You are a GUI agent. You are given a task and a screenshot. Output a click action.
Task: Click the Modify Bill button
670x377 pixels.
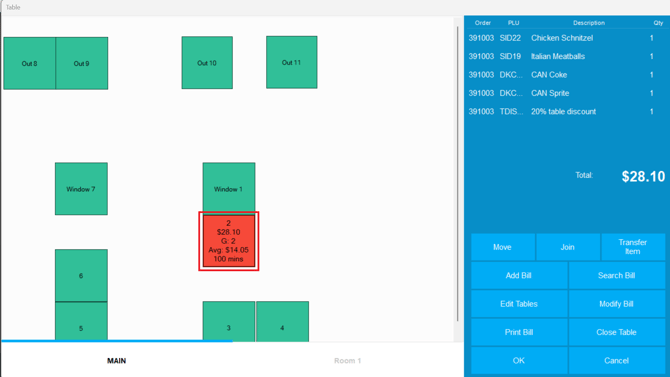(x=617, y=304)
